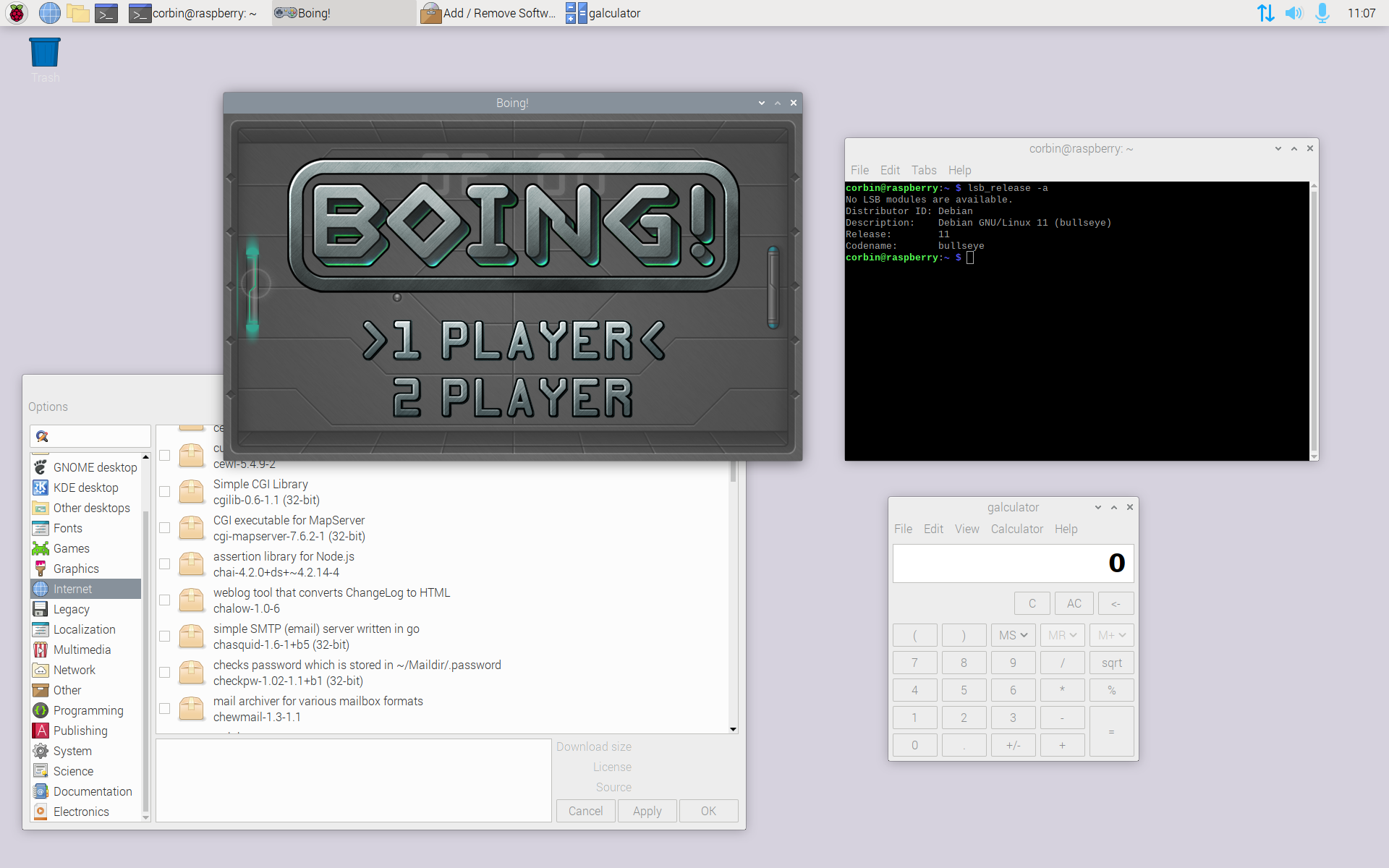Click the terminal launcher icon in taskbar
Image resolution: width=1389 pixels, height=868 pixels.
click(106, 13)
